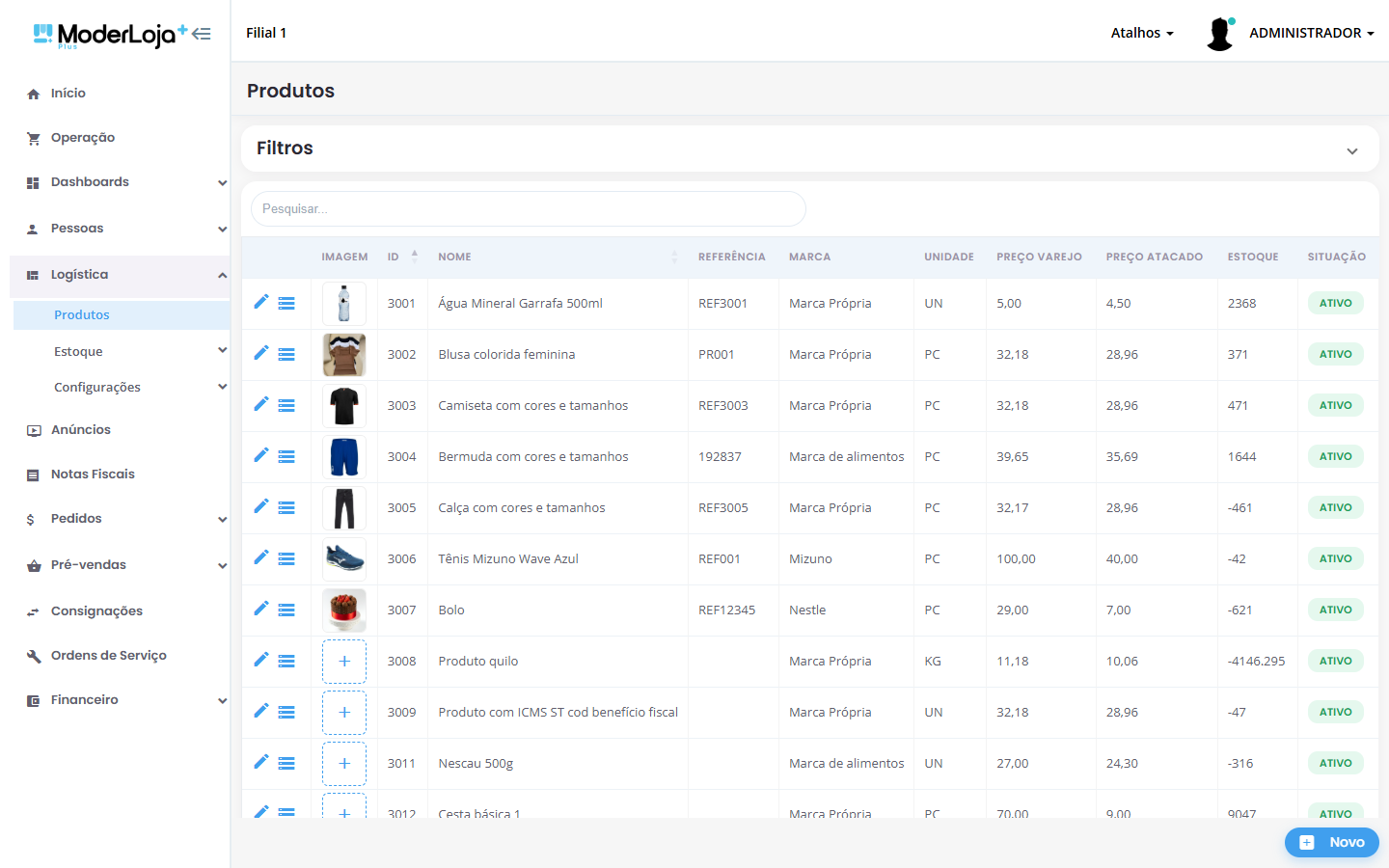Open list menu icon for Blusa colorida feminina

286,354
